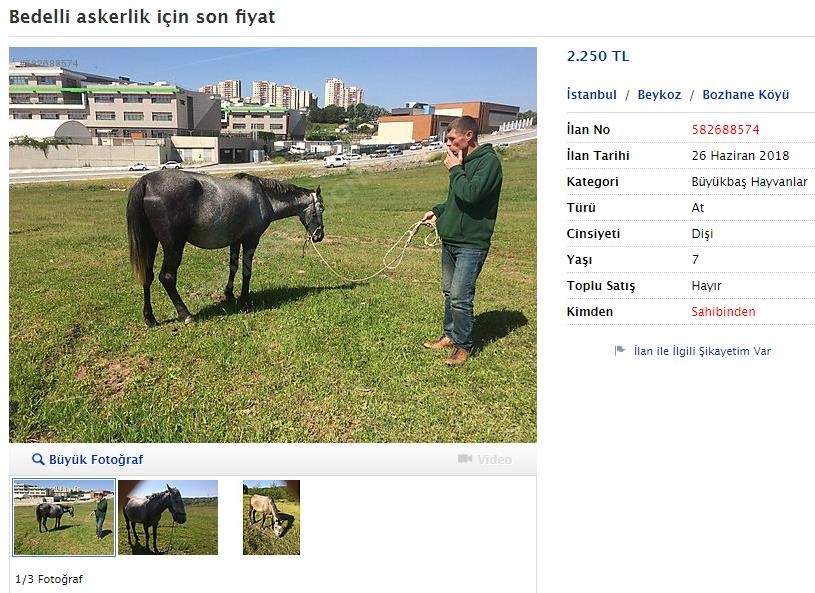
Task: Select the second thumbnail, horse close-up
Action: [x=168, y=518]
